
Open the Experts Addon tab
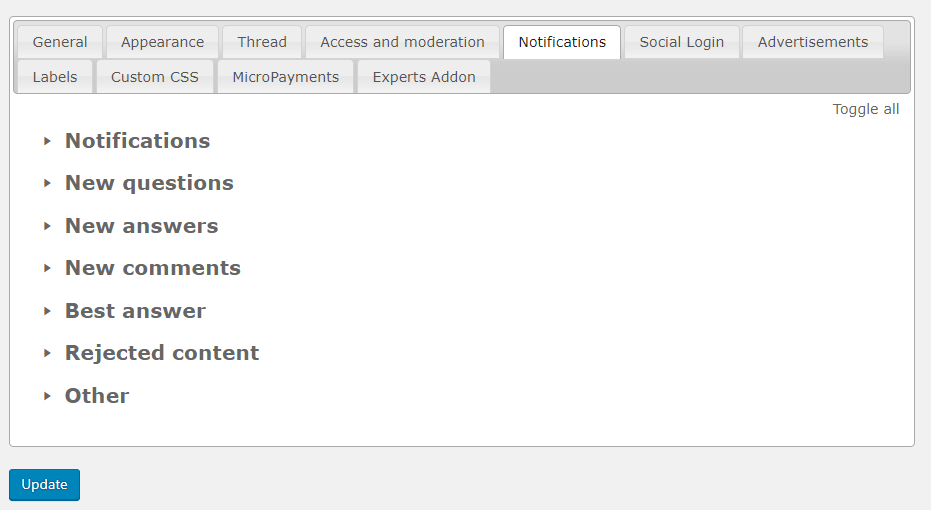coord(424,77)
